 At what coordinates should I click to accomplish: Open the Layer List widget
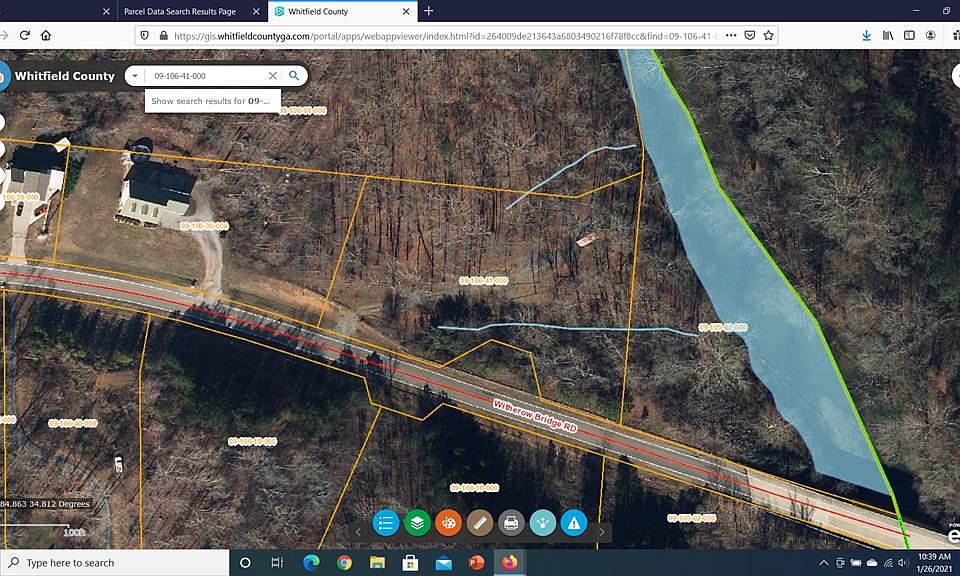417,522
